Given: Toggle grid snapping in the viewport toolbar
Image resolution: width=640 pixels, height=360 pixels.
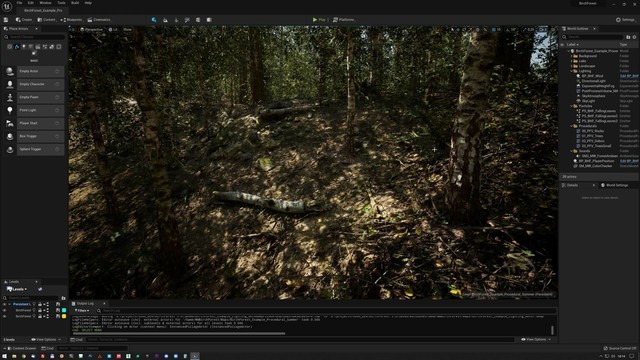Looking at the screenshot, I should [493, 29].
